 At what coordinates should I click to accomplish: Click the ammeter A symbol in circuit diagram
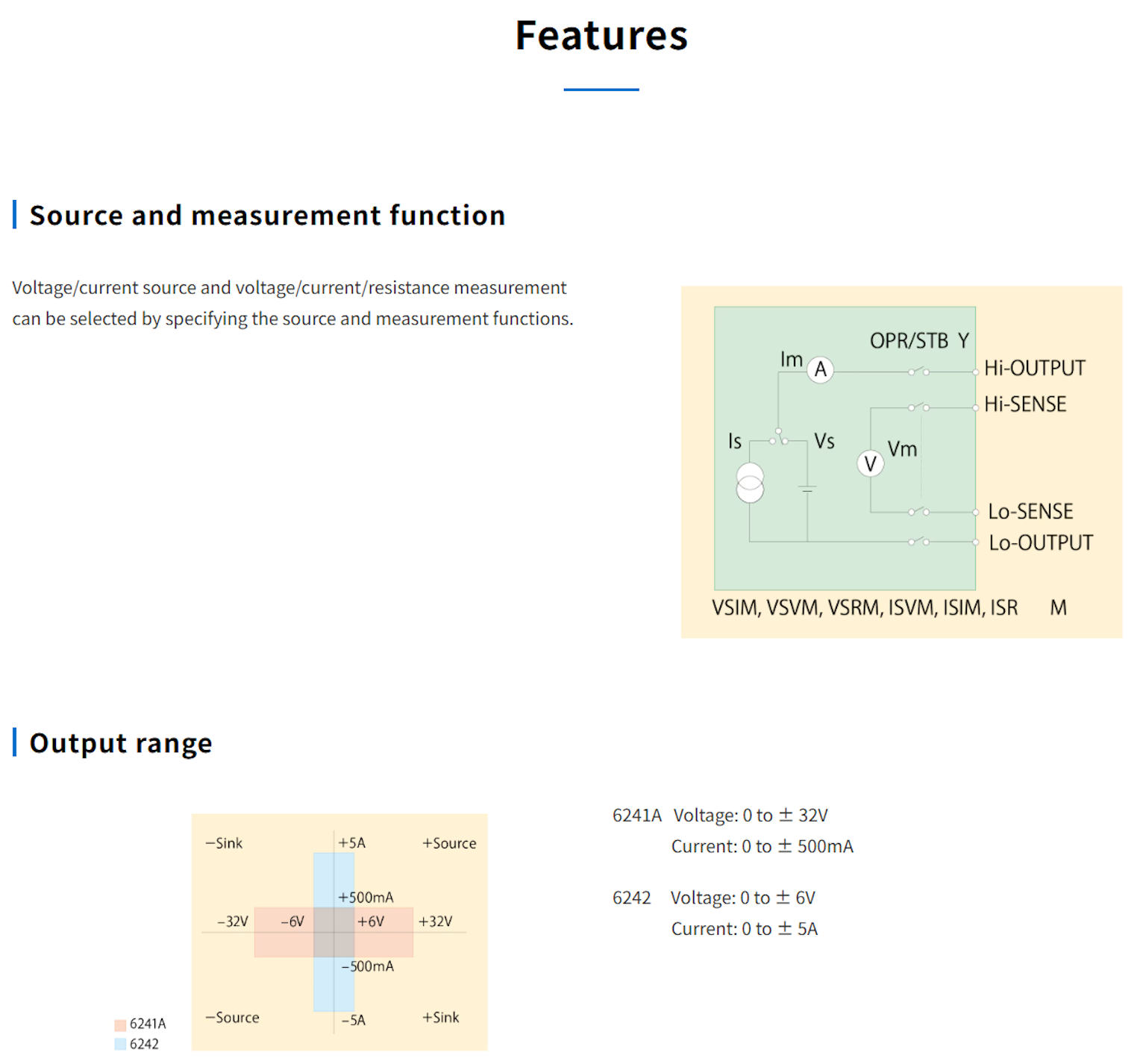(820, 369)
